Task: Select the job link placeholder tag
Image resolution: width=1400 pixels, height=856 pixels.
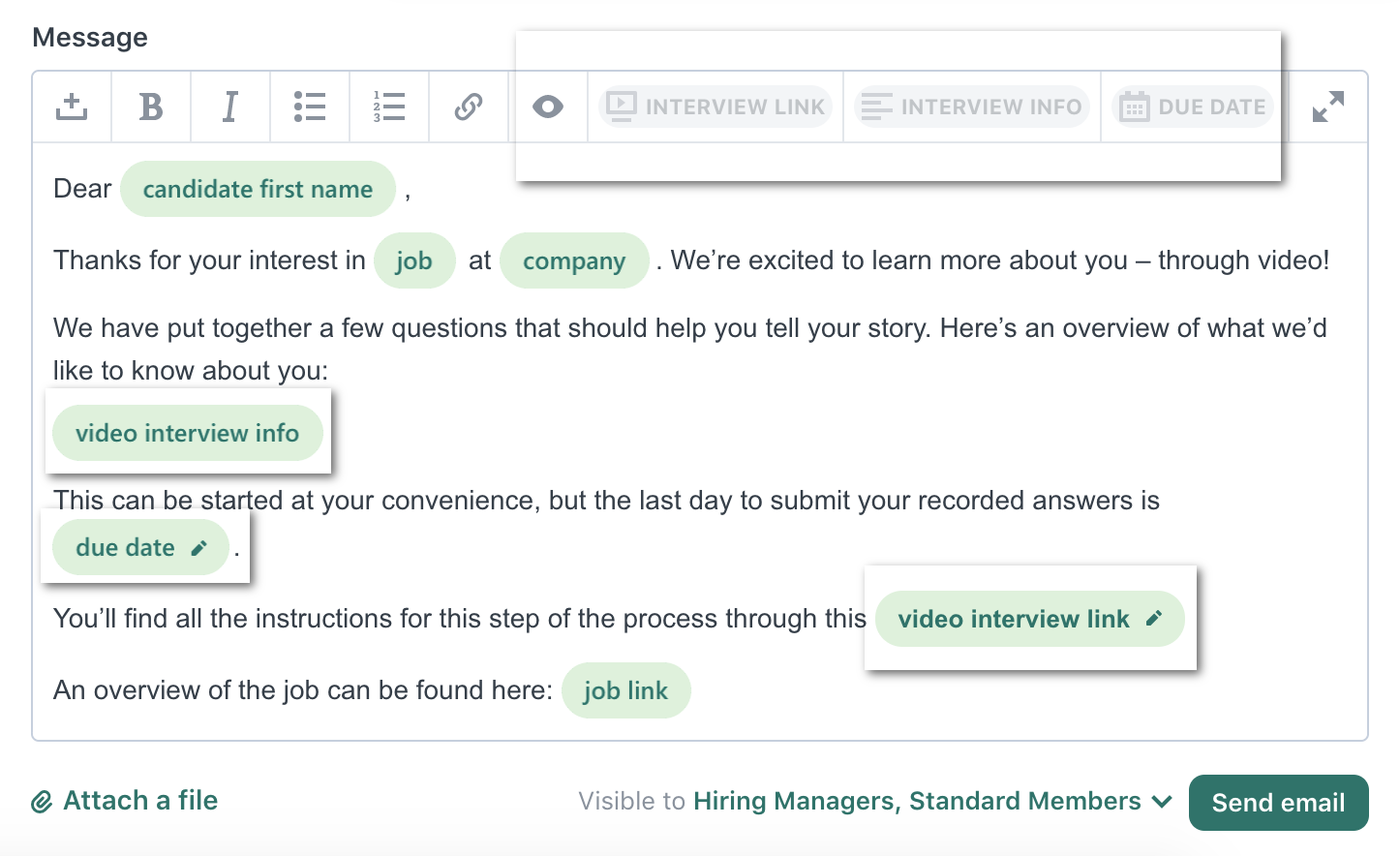Action: 625,690
